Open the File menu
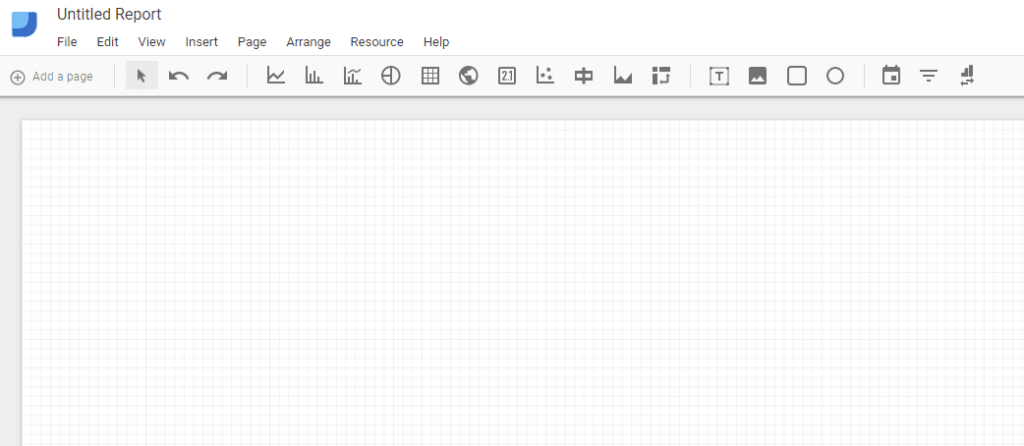Screen dimensions: 1024x446 (67, 42)
